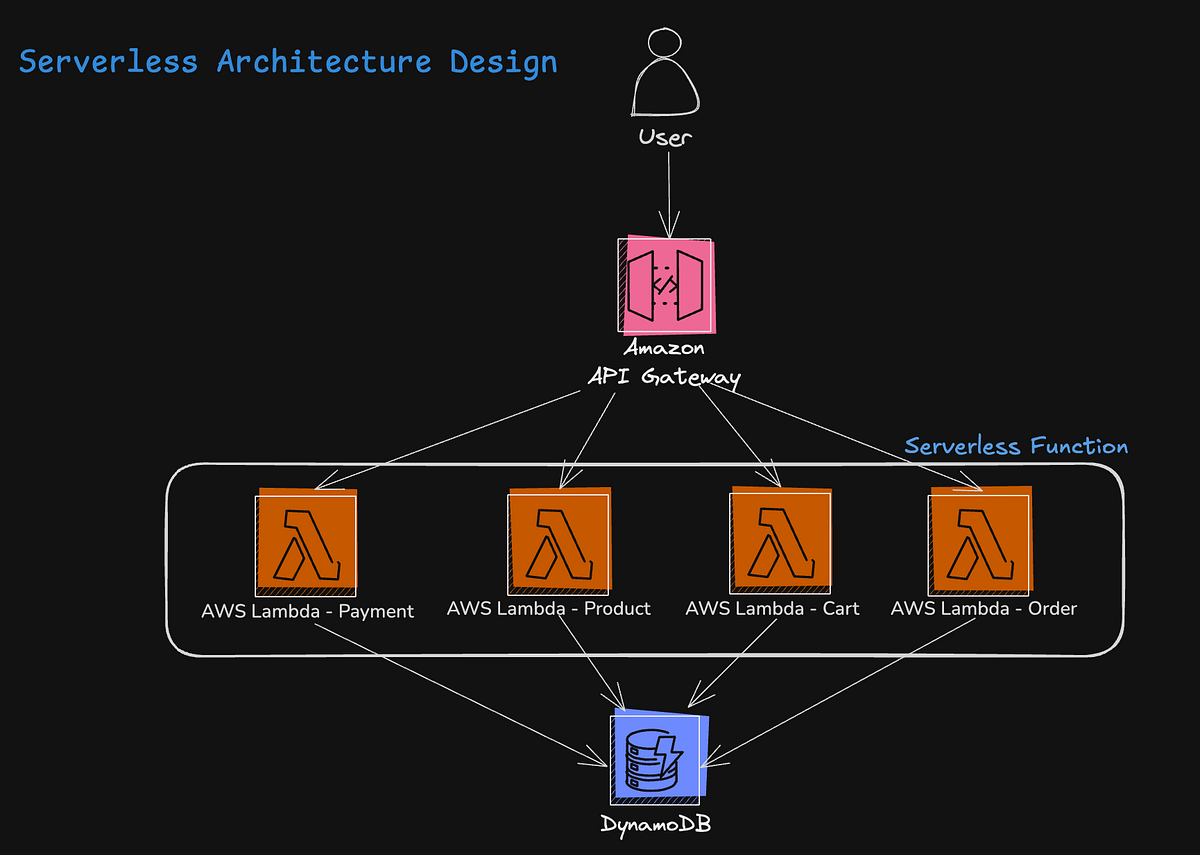Click the 'AWS Lambda - Order' label
1200x855 pixels.
(x=984, y=608)
